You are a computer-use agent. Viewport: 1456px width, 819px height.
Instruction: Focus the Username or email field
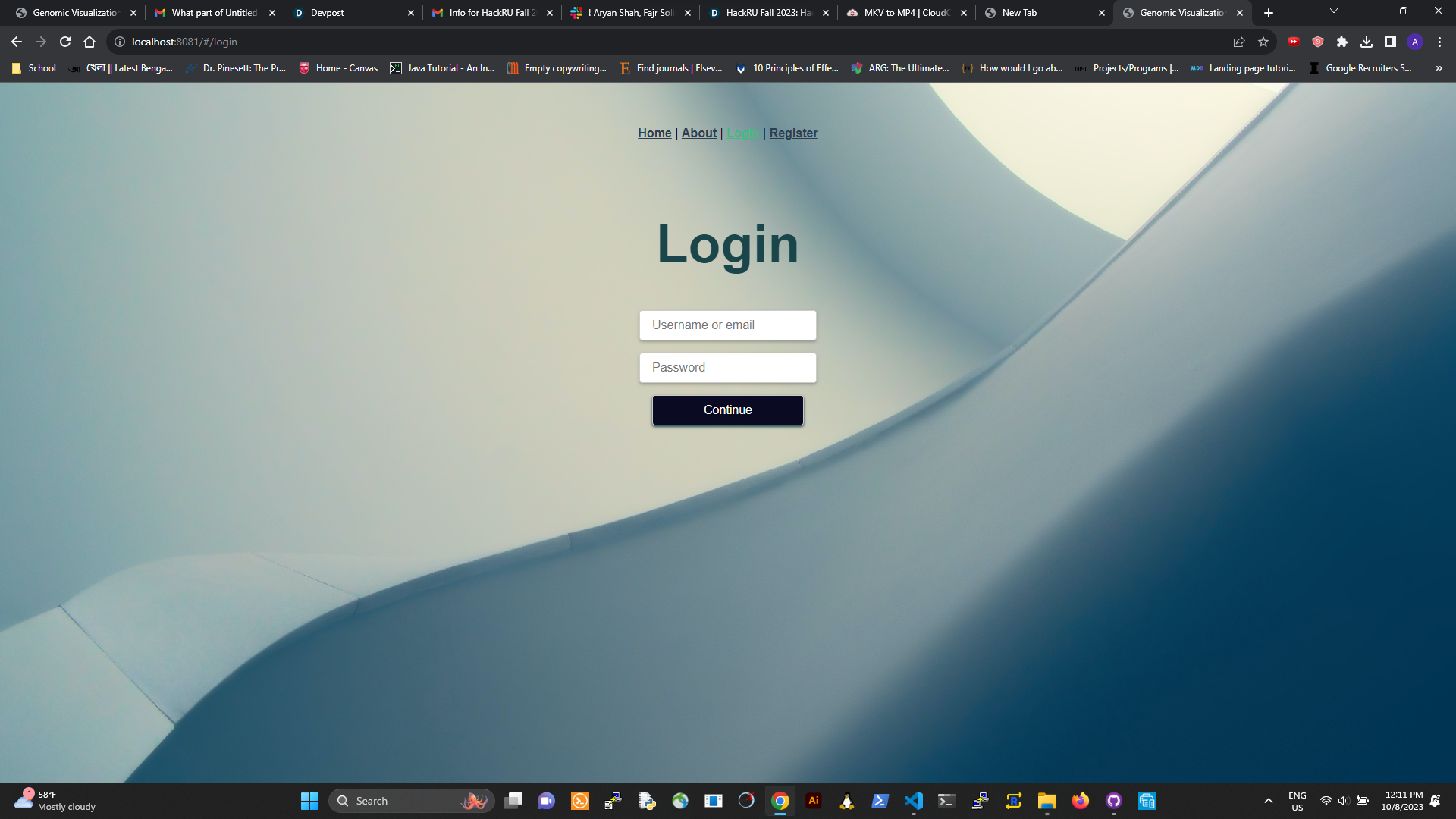727,325
